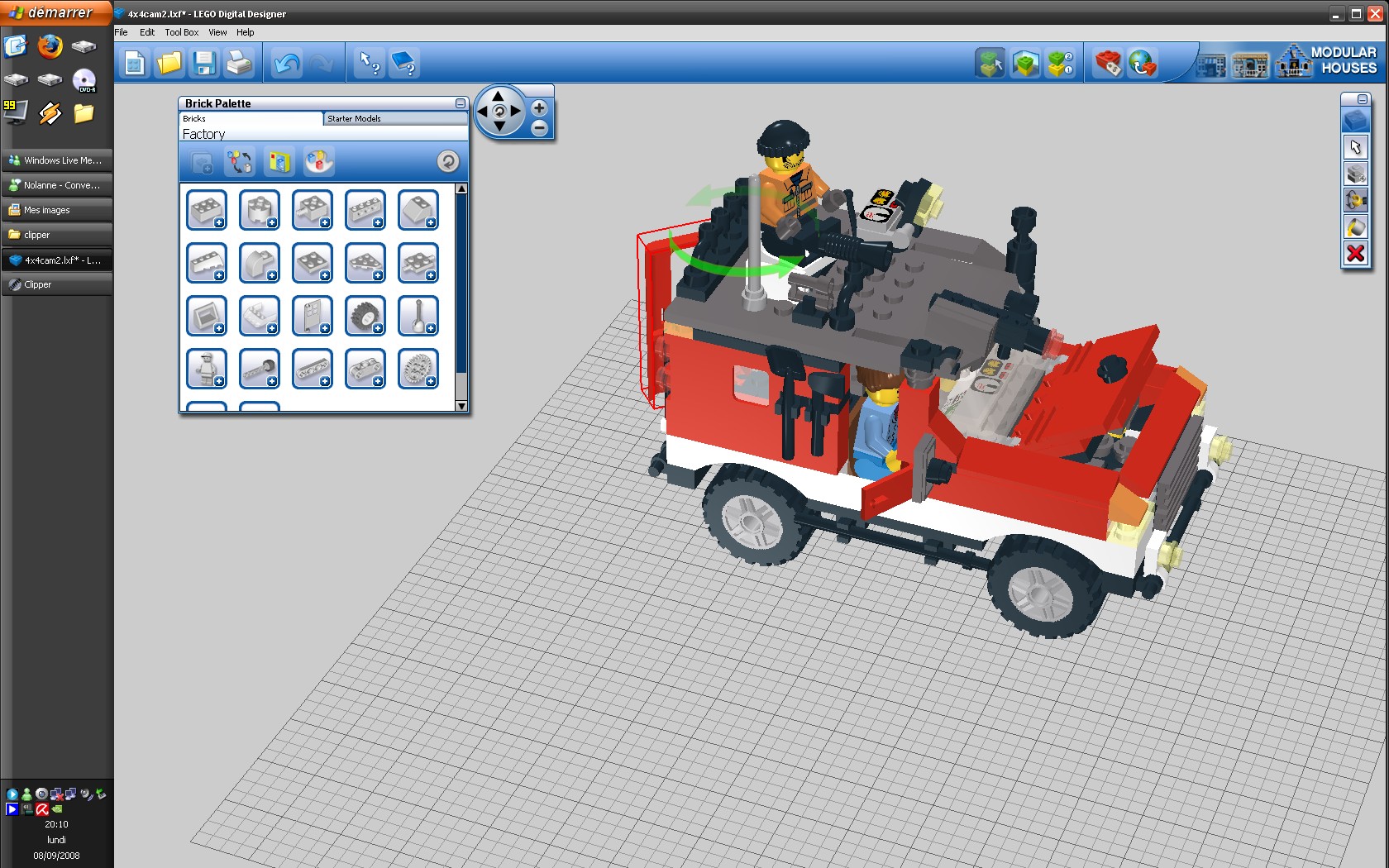Activate the What's This help cursor

click(x=370, y=64)
